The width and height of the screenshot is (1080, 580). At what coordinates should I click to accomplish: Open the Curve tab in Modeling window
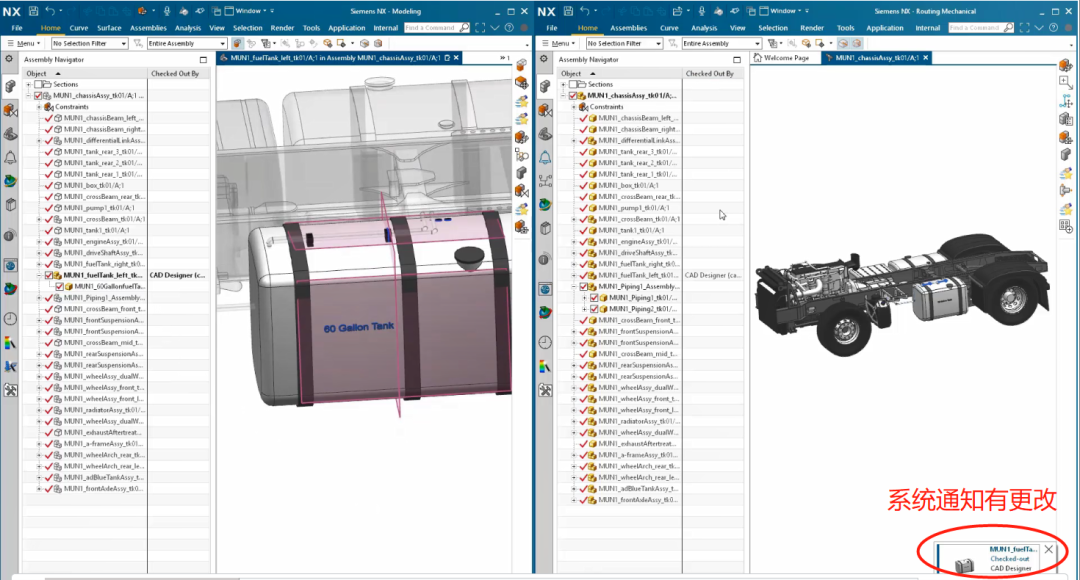(79, 28)
